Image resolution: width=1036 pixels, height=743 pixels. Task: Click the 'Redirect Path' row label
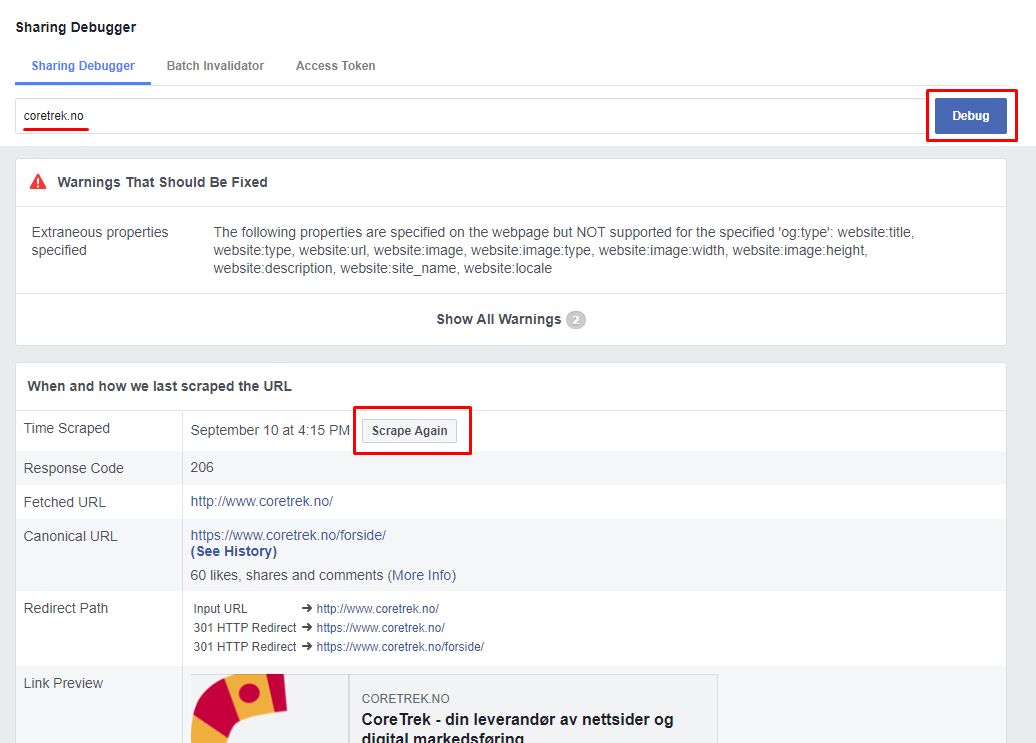66,608
